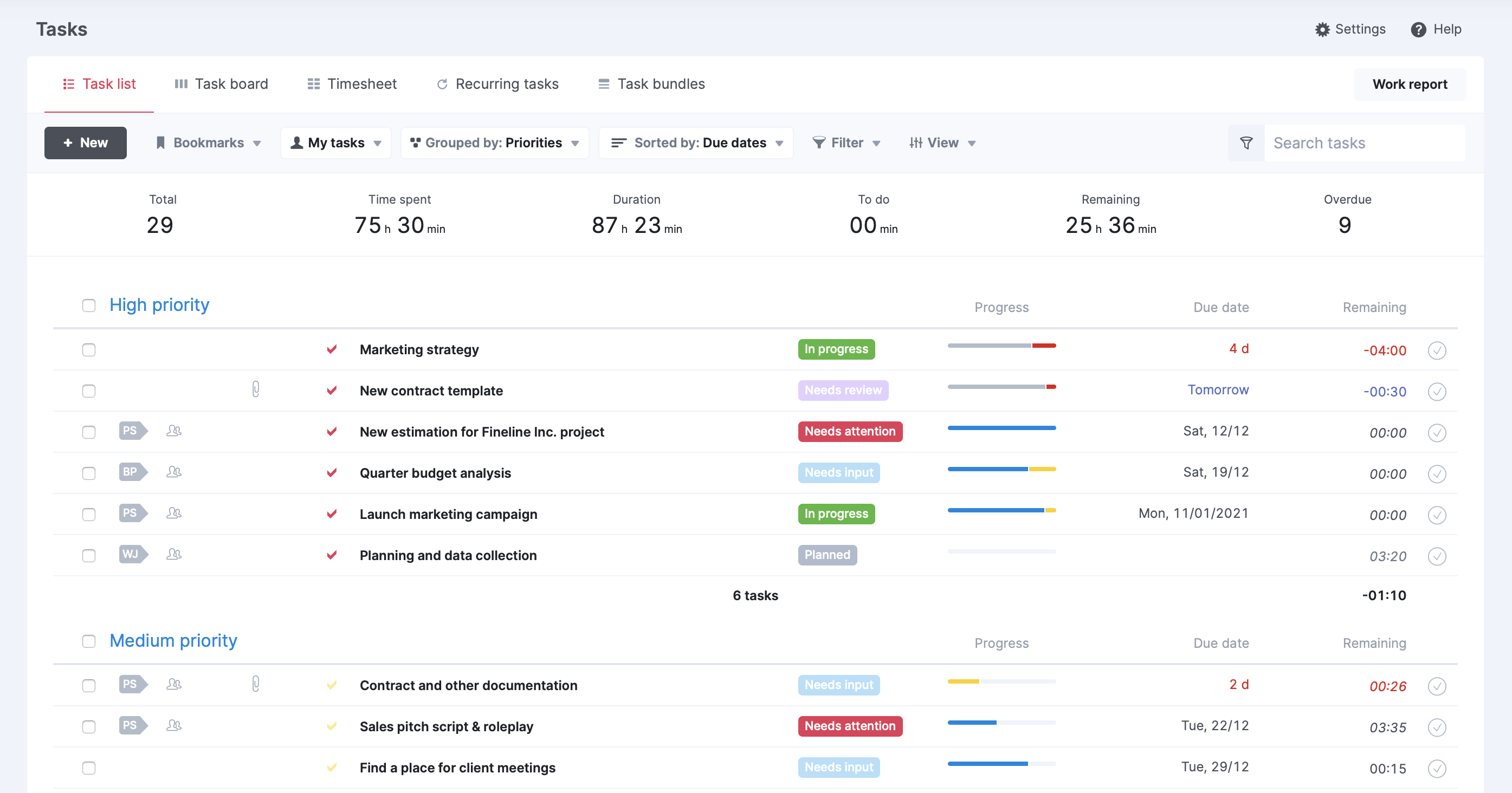This screenshot has width=1512, height=793.
Task: Click BP assignee tag on Quarter budget analysis
Action: [x=133, y=472]
